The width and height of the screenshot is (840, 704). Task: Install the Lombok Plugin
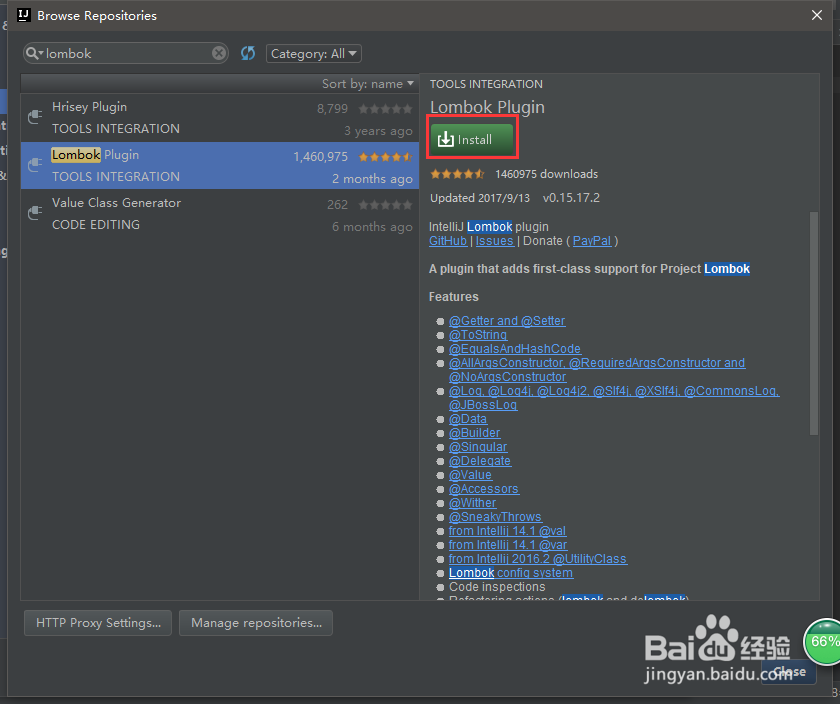(x=472, y=139)
